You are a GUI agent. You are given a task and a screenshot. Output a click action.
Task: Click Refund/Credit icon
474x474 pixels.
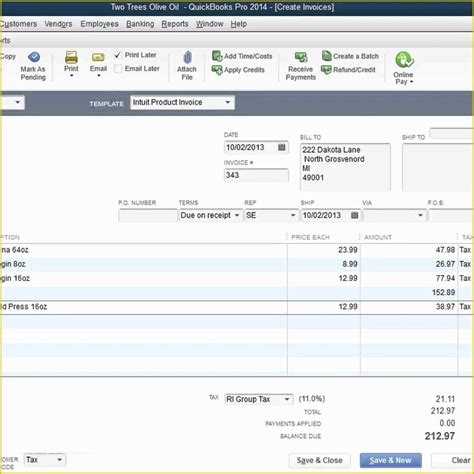(x=326, y=69)
